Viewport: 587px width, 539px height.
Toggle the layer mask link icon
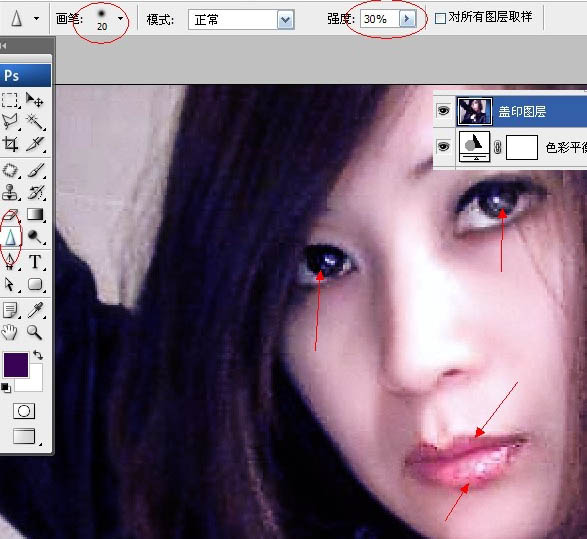pos(498,147)
